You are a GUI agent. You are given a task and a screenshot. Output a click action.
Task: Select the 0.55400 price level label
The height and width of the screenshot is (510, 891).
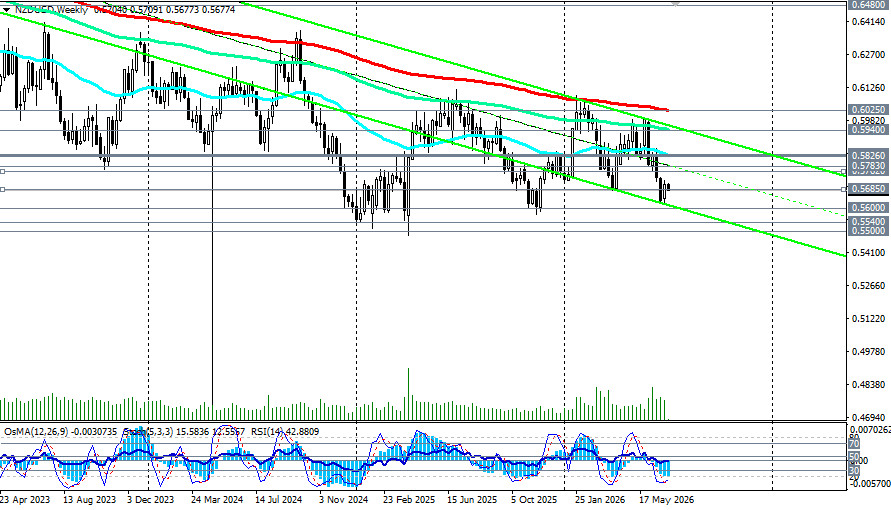point(868,221)
